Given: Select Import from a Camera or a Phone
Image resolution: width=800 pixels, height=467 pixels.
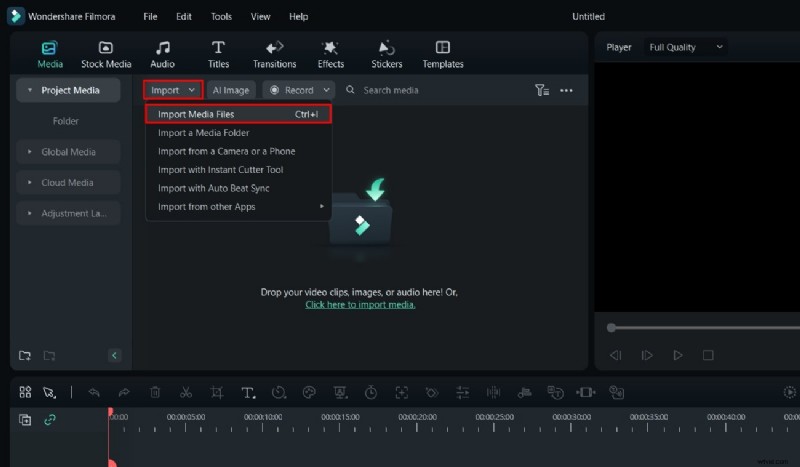Looking at the screenshot, I should 238,151.
